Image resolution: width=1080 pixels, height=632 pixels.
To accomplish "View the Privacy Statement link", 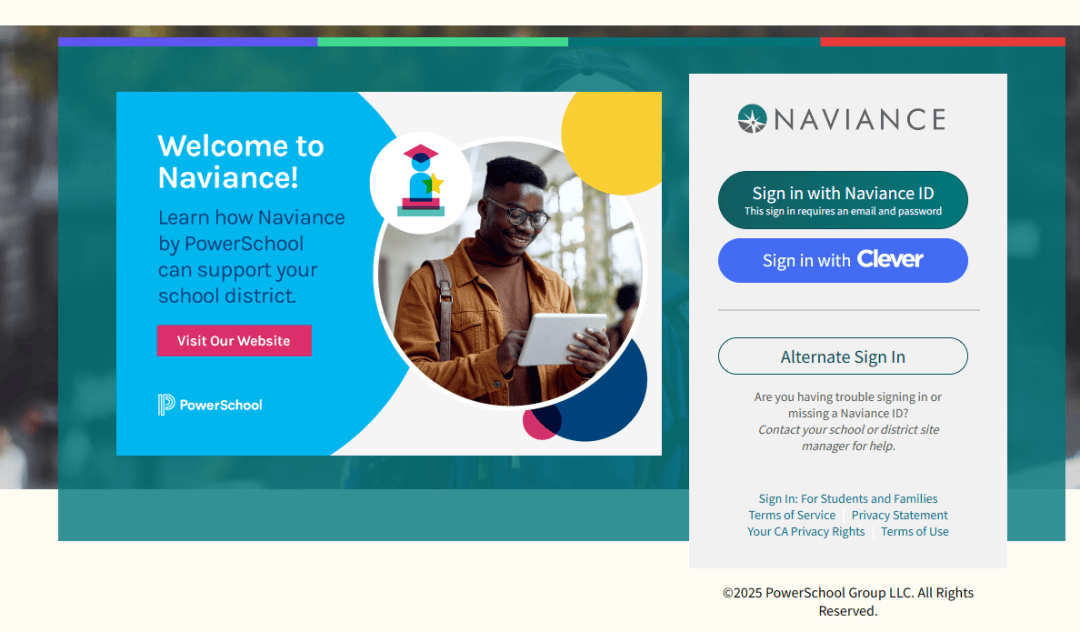I will 900,515.
